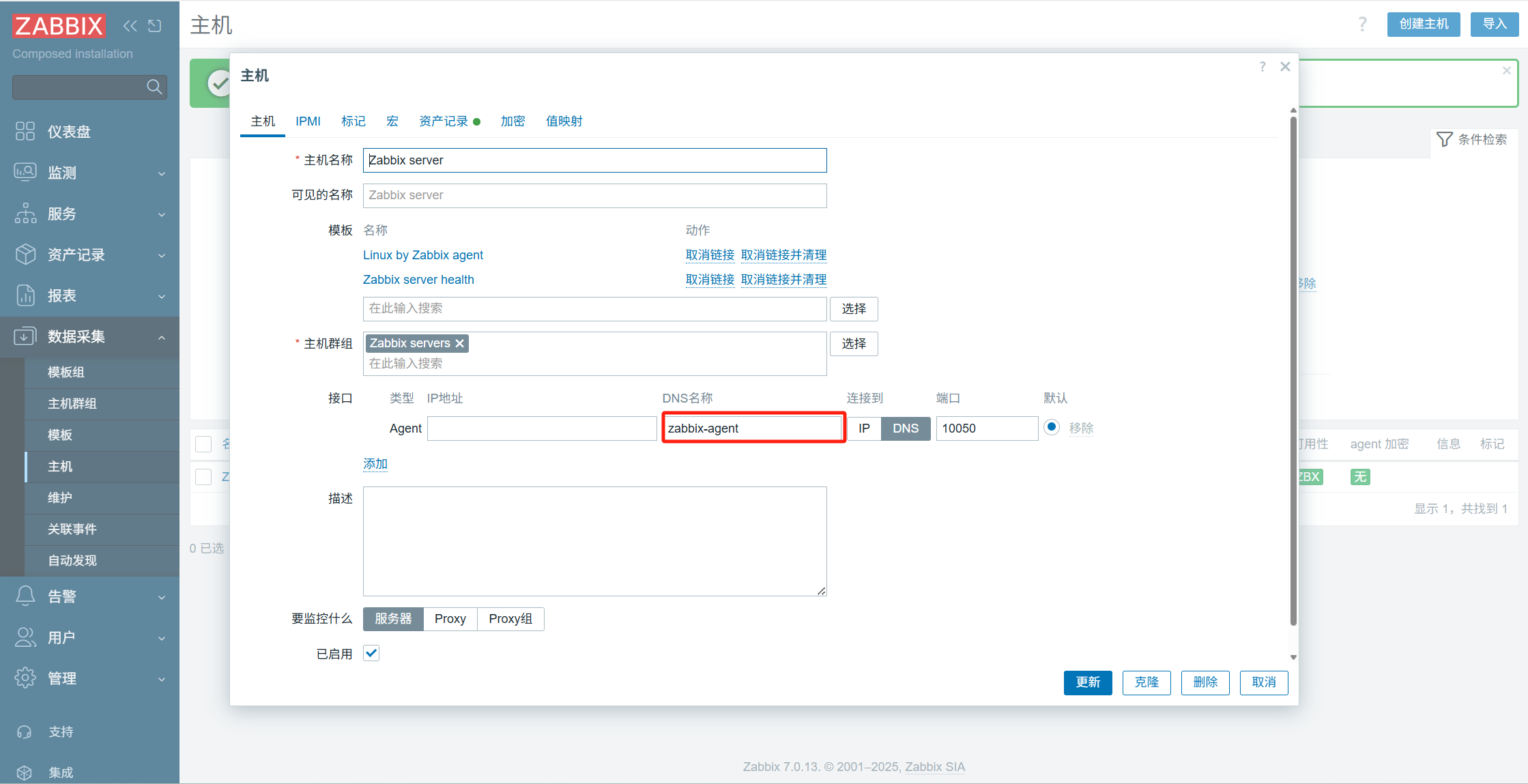Open the Dashboard (仪表盘) menu icon
The height and width of the screenshot is (784, 1528).
pos(25,131)
